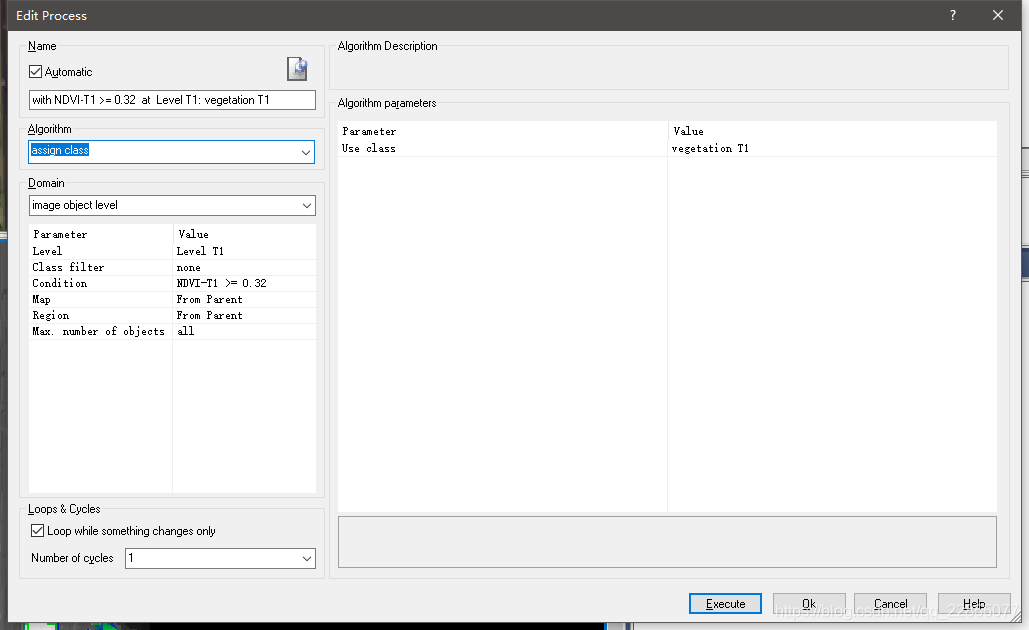This screenshot has width=1029, height=630.
Task: Click the Ok button
Action: point(808,604)
